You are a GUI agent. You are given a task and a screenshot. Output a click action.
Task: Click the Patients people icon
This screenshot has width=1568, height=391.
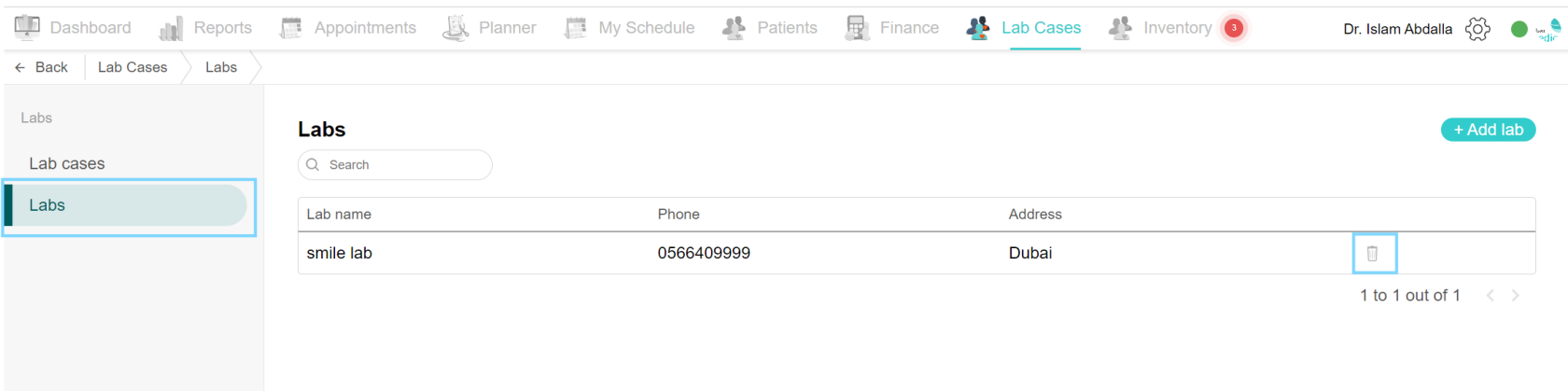(735, 28)
